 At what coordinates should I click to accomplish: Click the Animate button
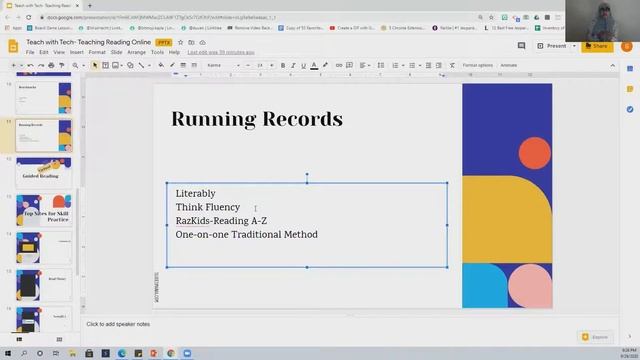[x=509, y=65]
